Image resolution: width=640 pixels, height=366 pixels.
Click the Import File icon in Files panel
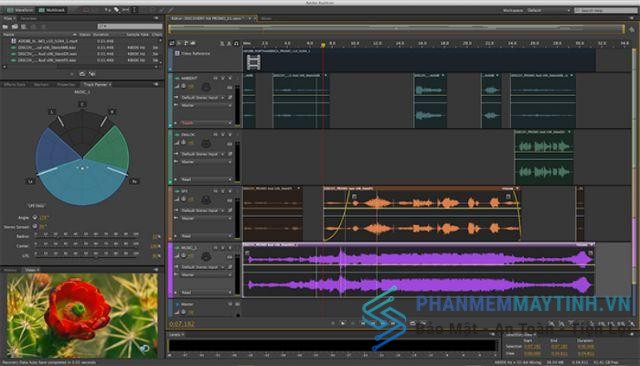pyautogui.click(x=15, y=27)
